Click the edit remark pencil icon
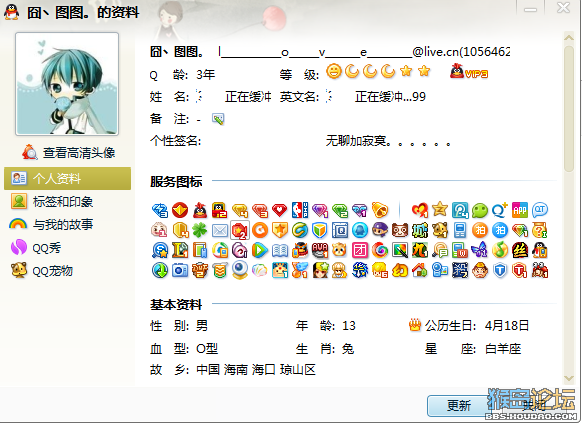 [218, 119]
